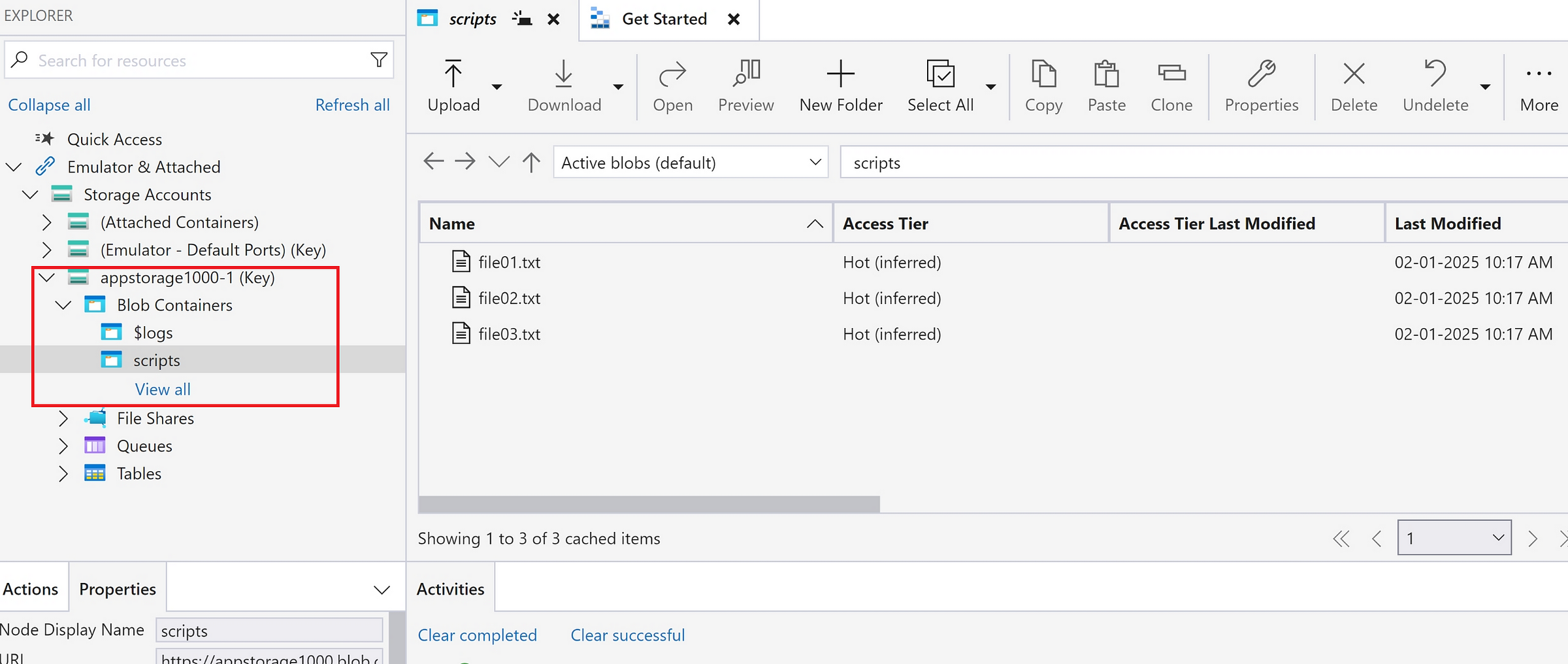Collapse the Actions/Properties panel chevron

(x=382, y=589)
